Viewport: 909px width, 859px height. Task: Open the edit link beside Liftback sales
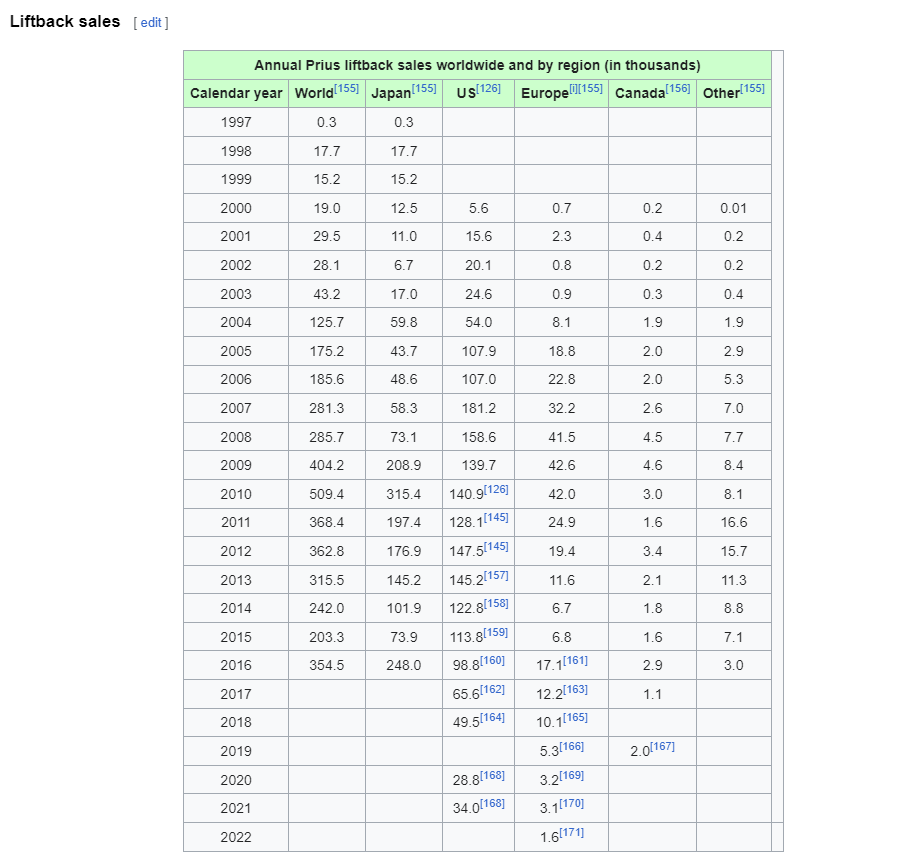[x=151, y=23]
